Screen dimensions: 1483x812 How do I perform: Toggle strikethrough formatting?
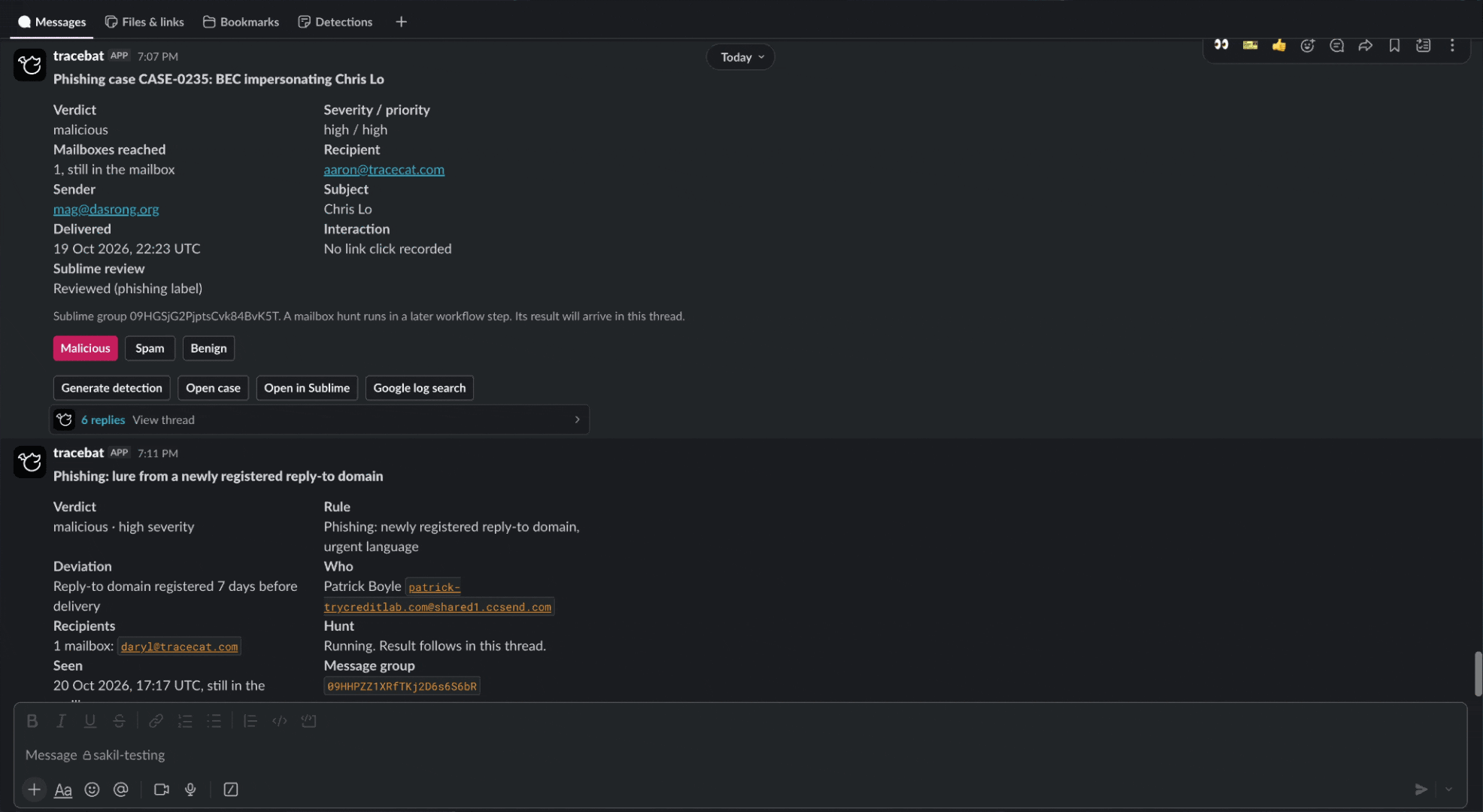(119, 721)
